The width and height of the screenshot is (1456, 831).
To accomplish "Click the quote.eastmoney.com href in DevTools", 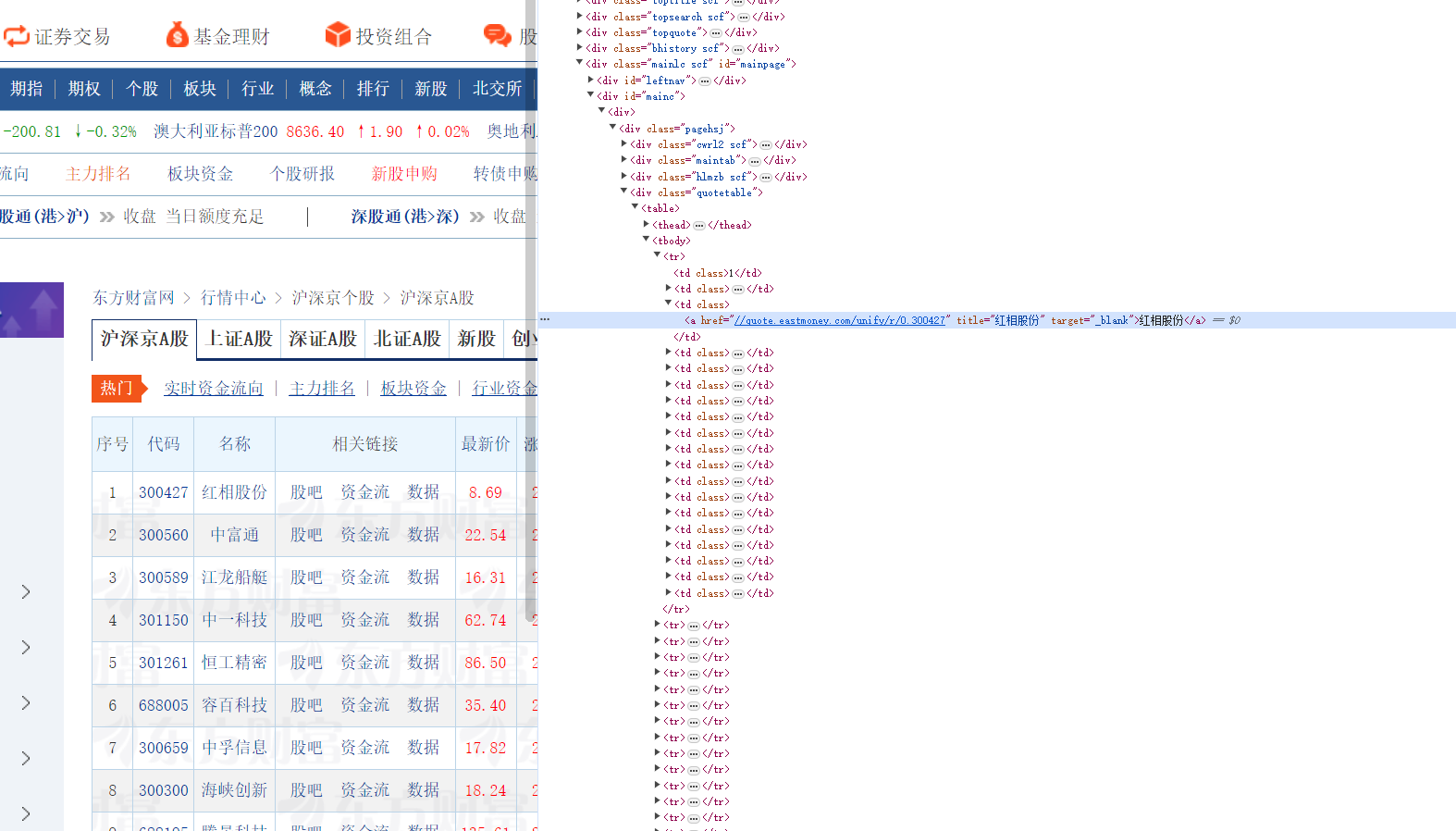I will pos(839,320).
